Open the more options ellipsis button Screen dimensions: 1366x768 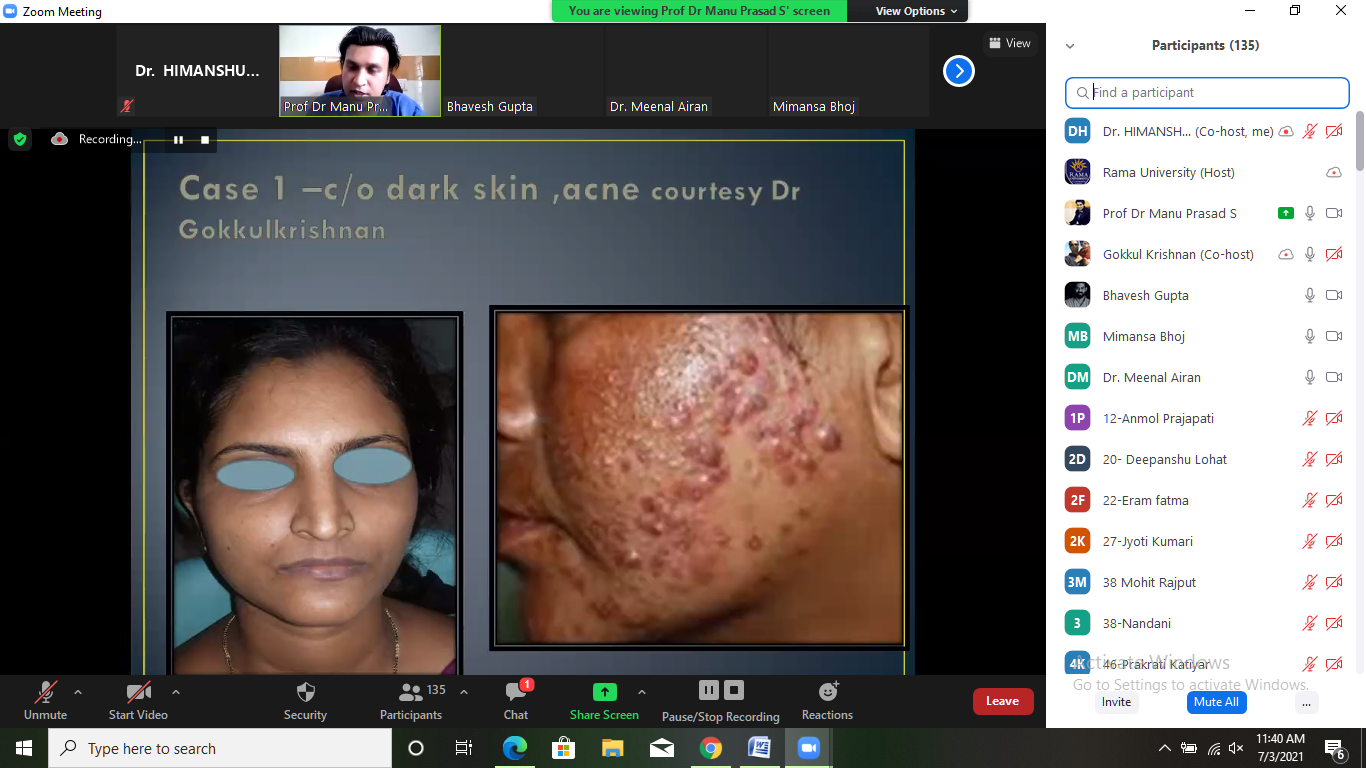1305,702
